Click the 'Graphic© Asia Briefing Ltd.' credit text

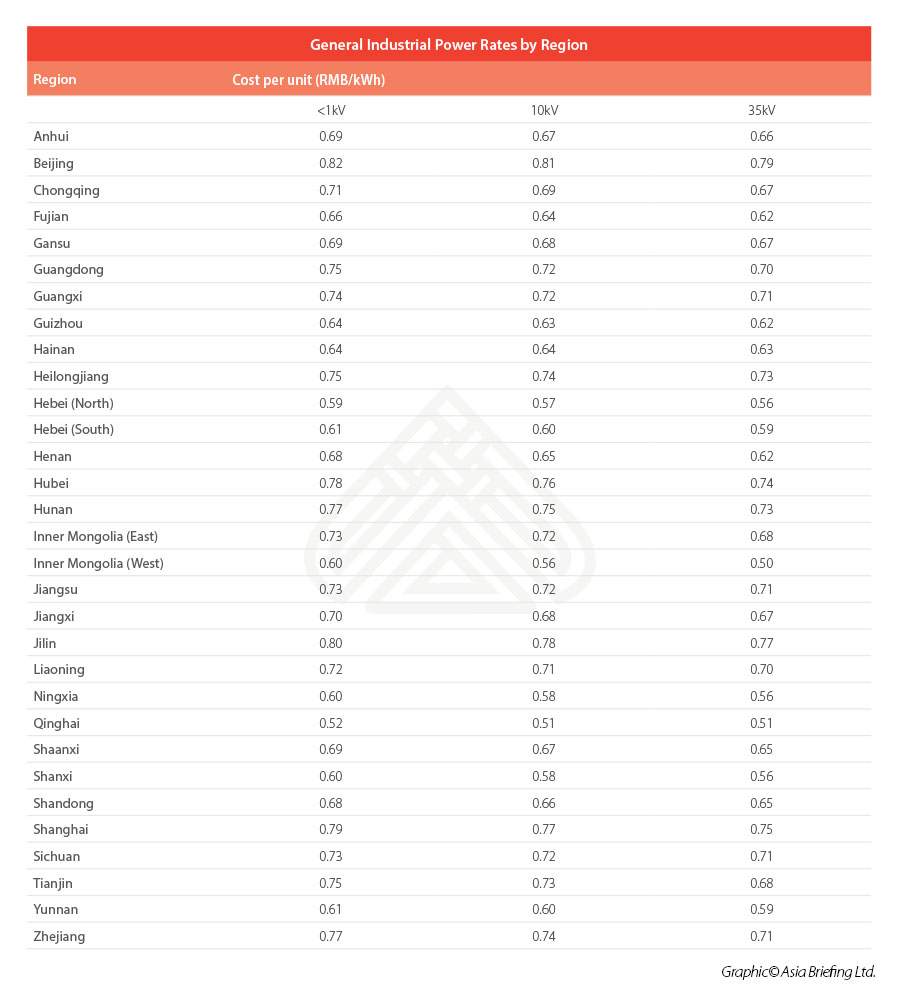(x=798, y=972)
